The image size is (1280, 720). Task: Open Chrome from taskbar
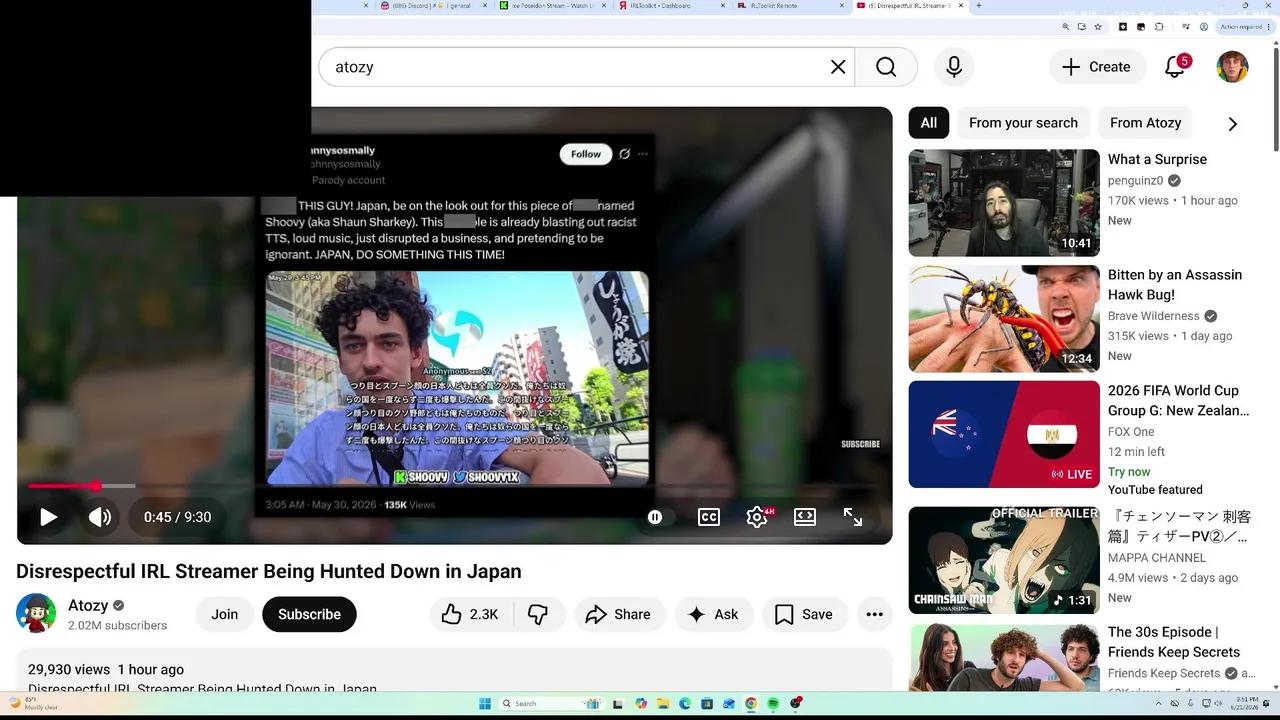751,703
